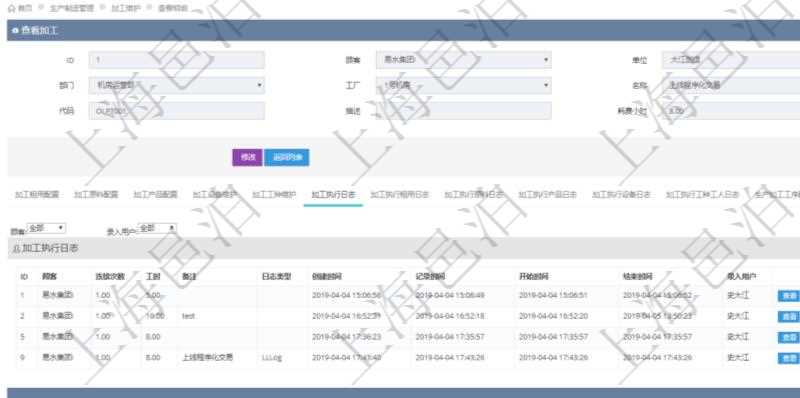The height and width of the screenshot is (398, 800).
Task: Click the 耗费小时 input field
Action: coord(731,111)
